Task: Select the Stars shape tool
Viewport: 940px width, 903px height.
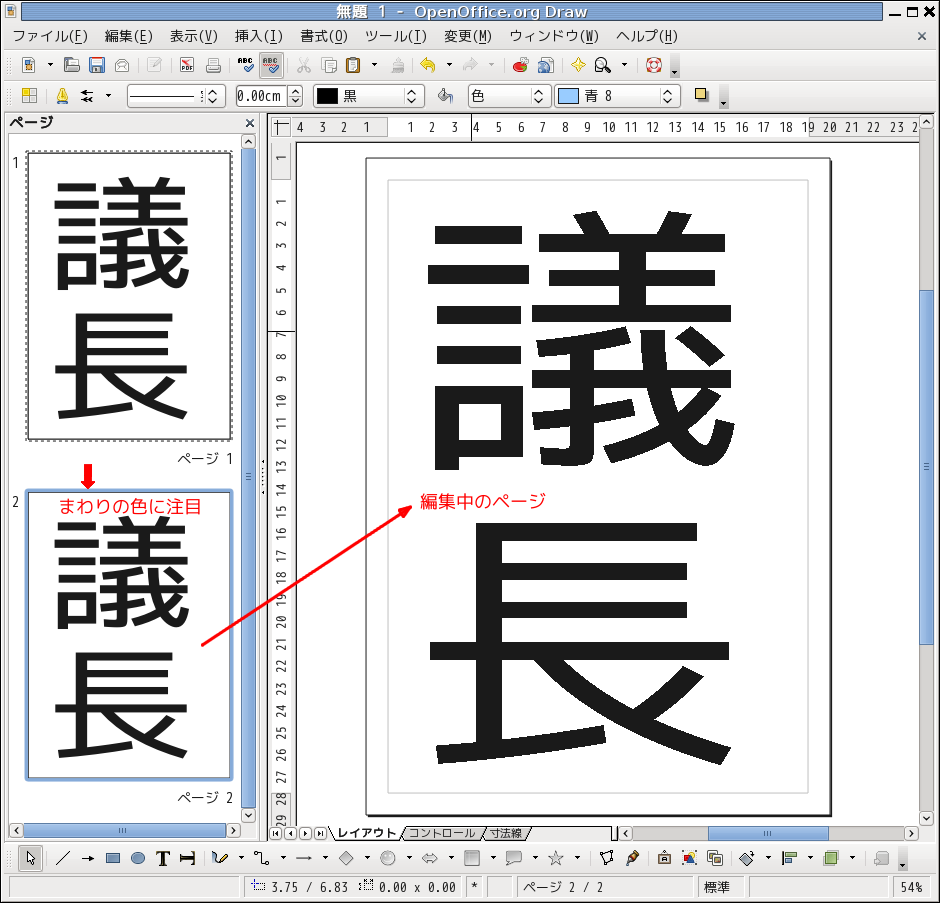Action: (x=556, y=858)
